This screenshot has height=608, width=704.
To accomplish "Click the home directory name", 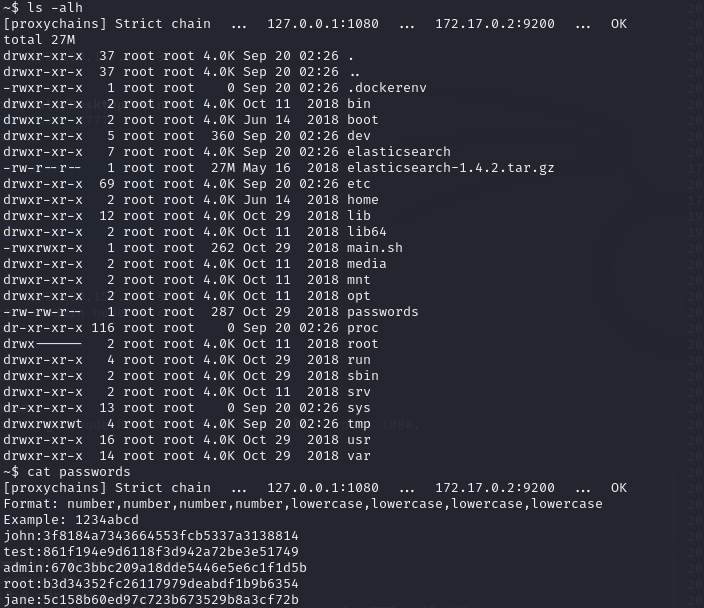I will tap(362, 200).
